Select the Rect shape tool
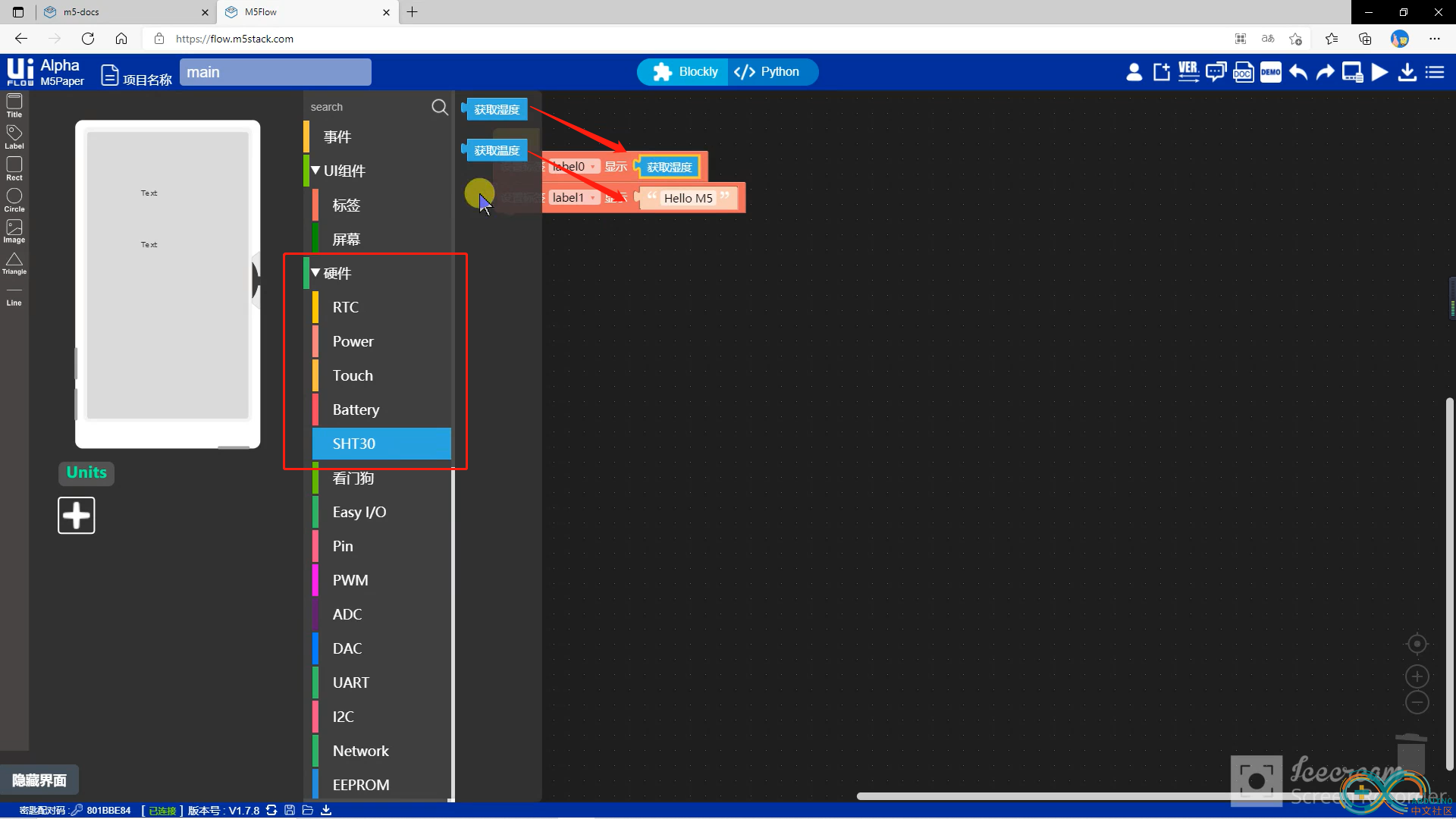 pyautogui.click(x=14, y=168)
